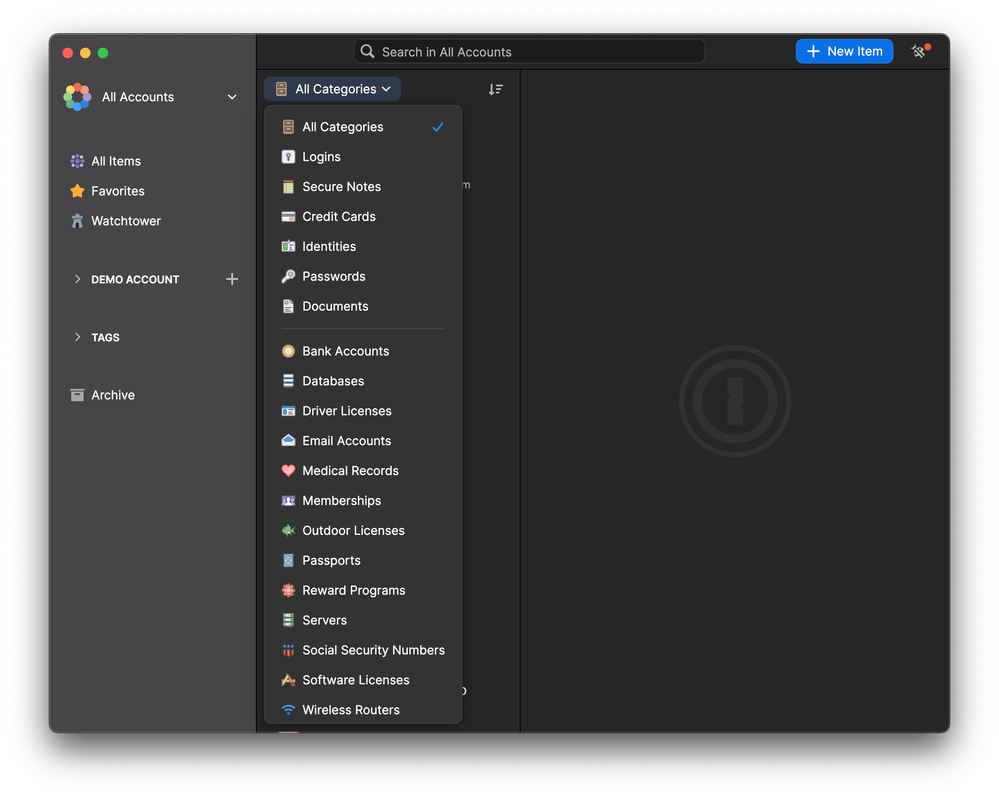Viewport: 999px width, 798px height.
Task: Choose the Medical Records category
Action: tap(350, 471)
